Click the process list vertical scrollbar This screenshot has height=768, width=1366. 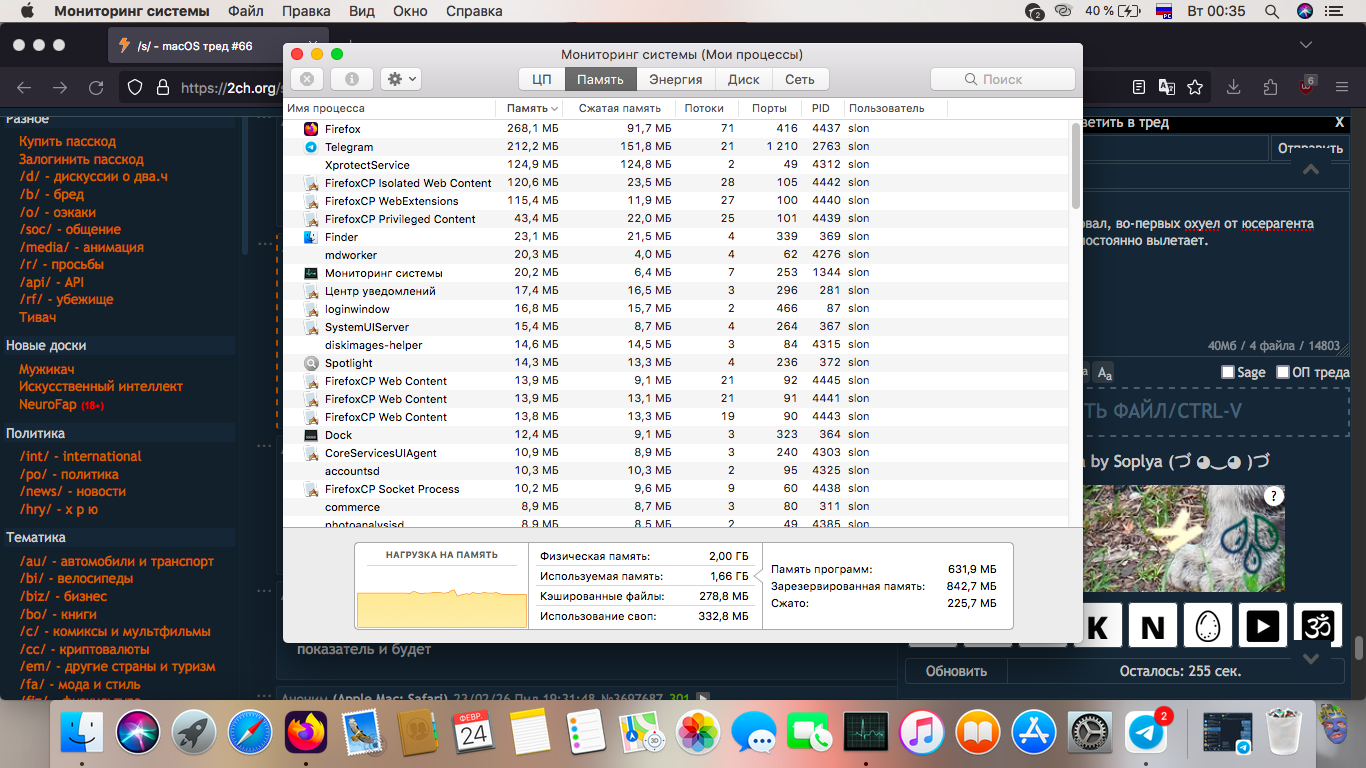pos(1076,160)
